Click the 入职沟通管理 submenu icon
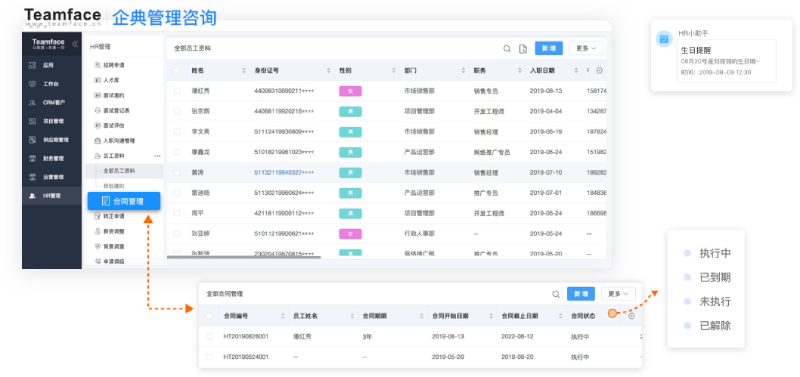This screenshot has width=800, height=377. (x=98, y=140)
